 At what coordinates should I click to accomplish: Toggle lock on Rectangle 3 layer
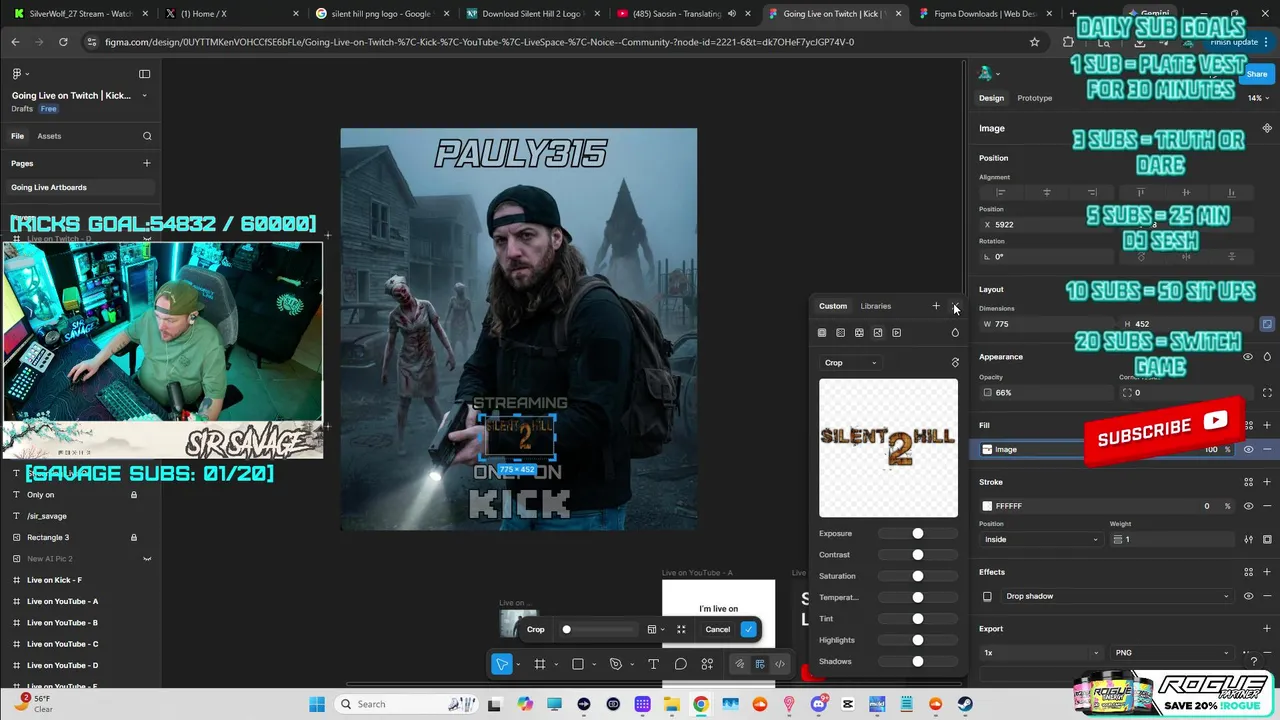tap(134, 538)
